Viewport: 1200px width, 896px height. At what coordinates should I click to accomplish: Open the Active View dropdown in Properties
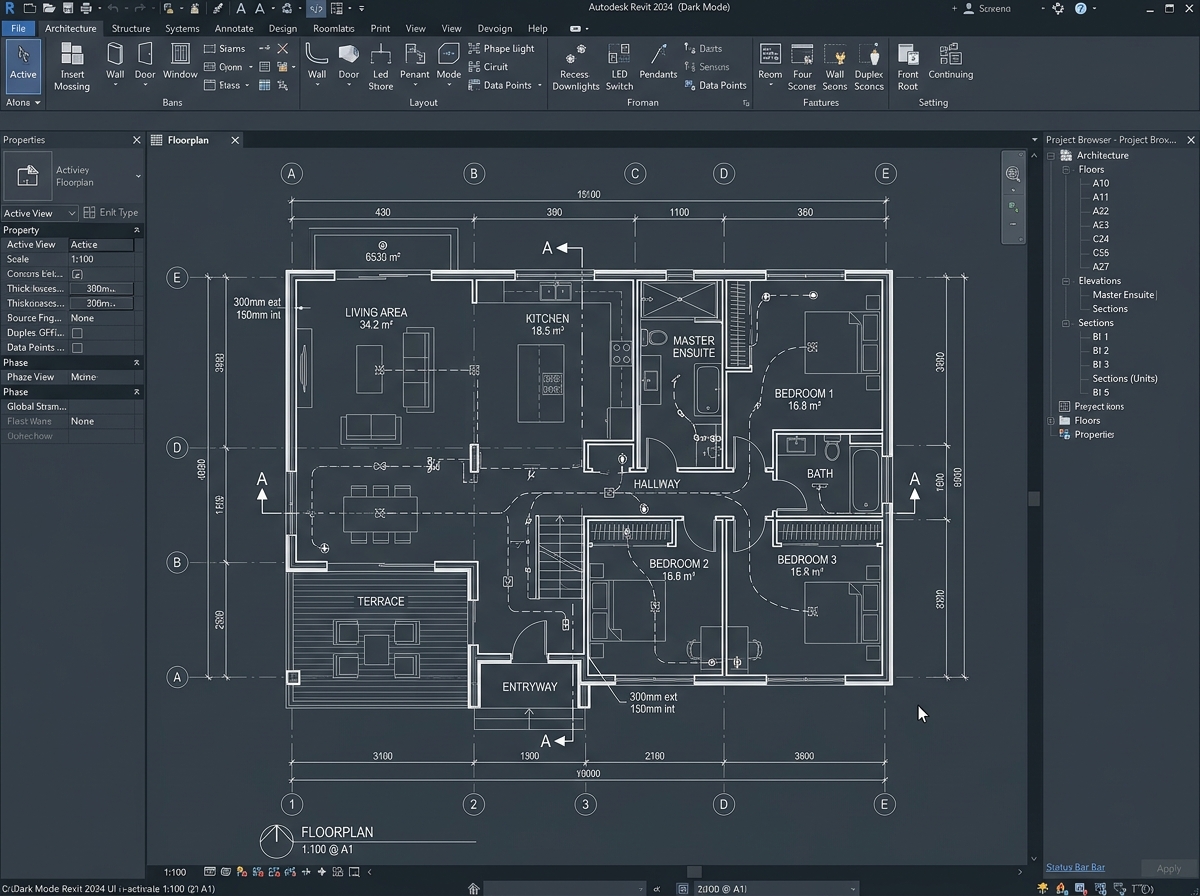pos(39,213)
